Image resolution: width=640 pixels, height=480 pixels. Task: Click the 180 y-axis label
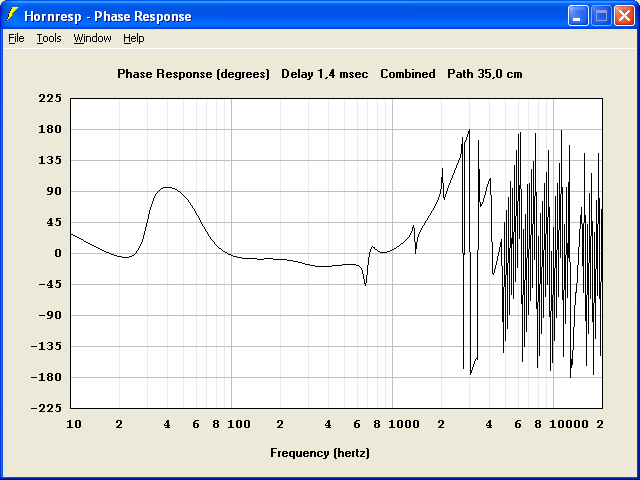50,129
